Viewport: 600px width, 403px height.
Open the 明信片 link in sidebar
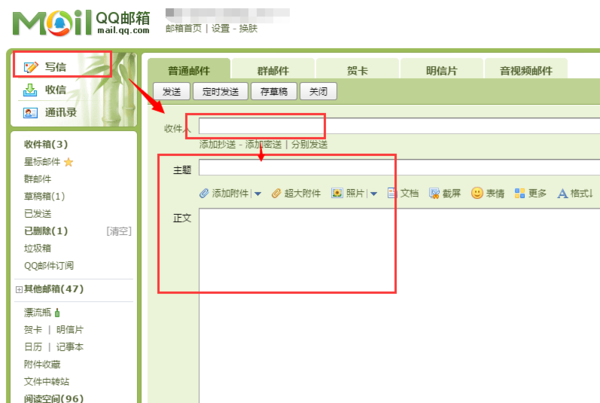pos(70,330)
